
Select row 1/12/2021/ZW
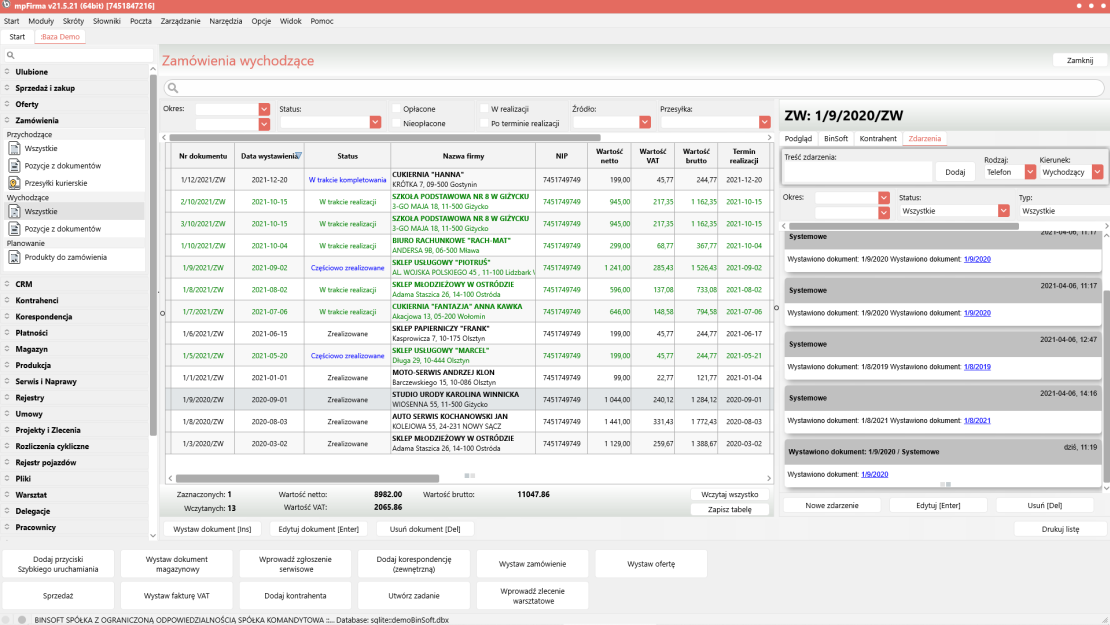coord(469,180)
